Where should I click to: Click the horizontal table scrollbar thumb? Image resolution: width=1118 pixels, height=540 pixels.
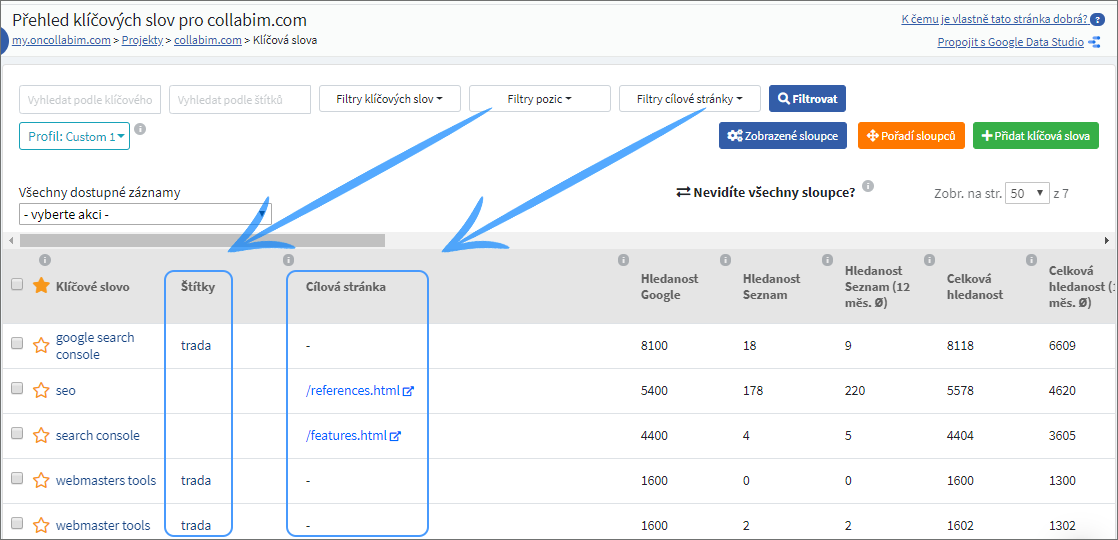[202, 240]
